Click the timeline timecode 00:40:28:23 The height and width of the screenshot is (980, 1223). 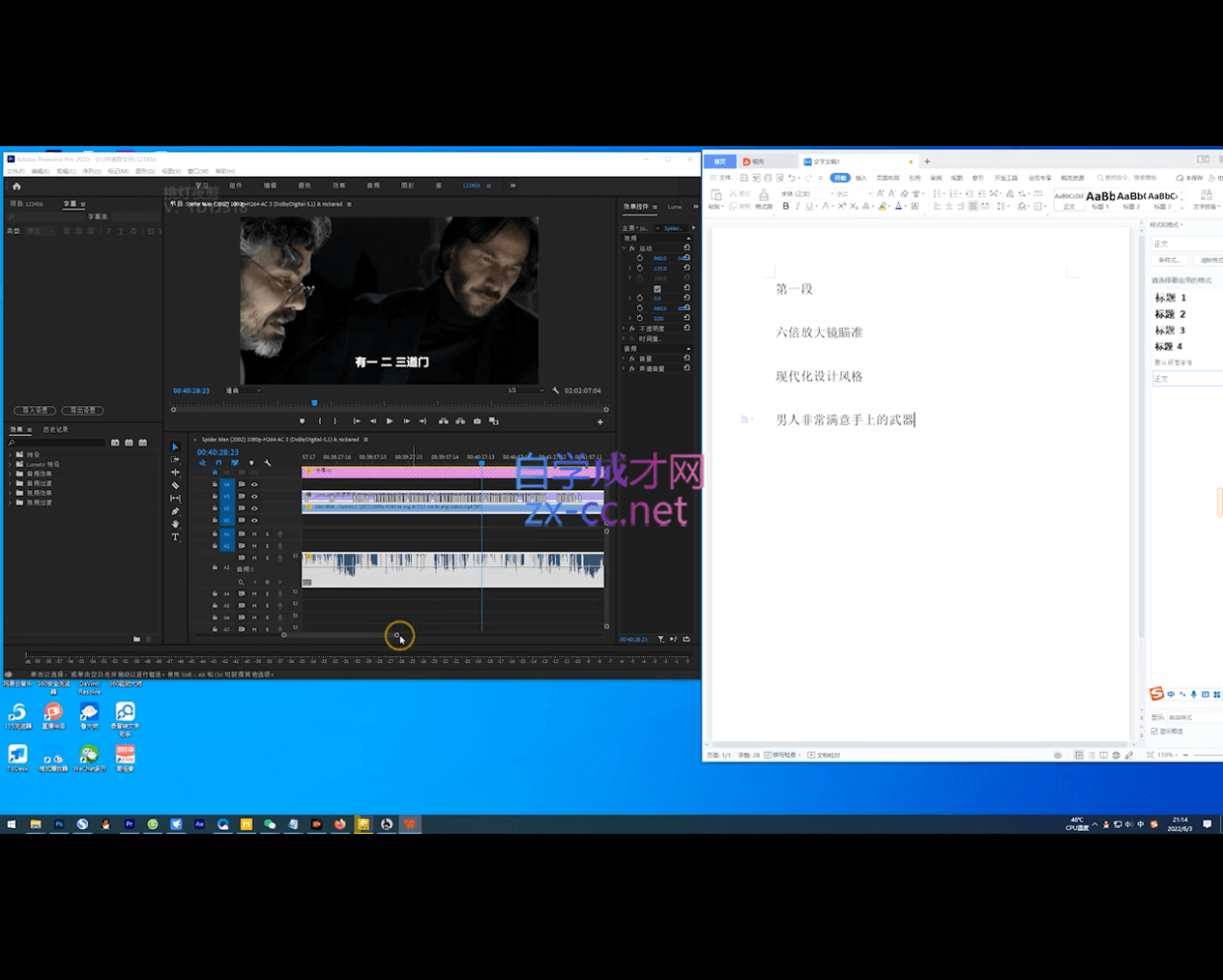tap(217, 452)
